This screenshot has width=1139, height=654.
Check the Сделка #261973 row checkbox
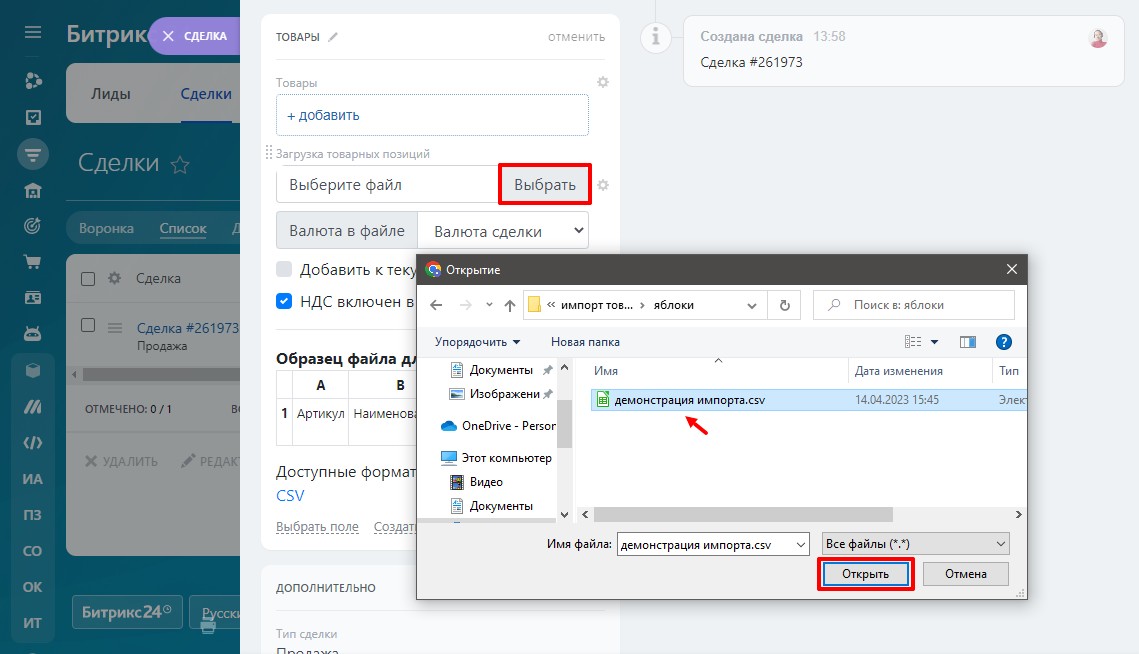coord(88,325)
